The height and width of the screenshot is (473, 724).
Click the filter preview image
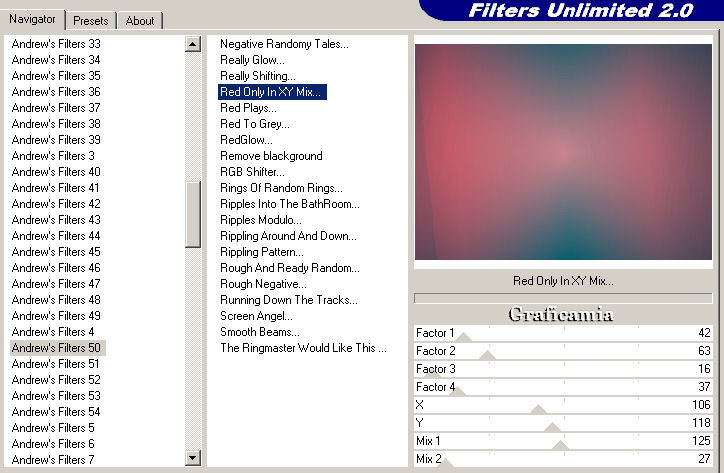[563, 152]
